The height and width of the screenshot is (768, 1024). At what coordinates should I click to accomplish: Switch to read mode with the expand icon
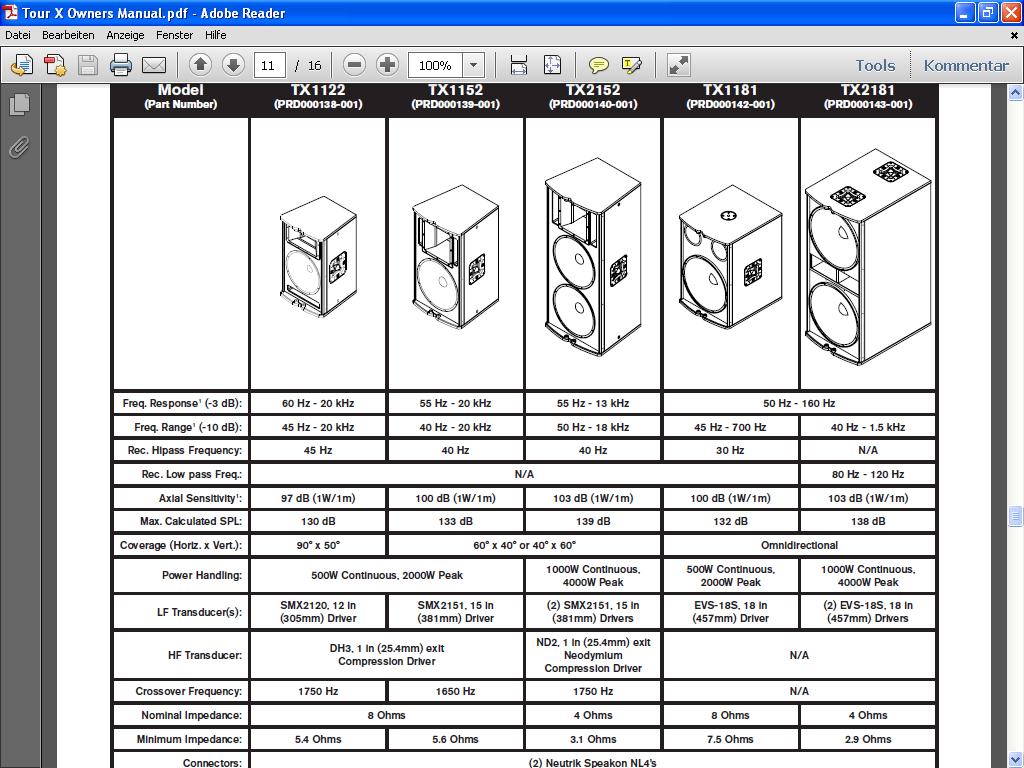[x=679, y=65]
